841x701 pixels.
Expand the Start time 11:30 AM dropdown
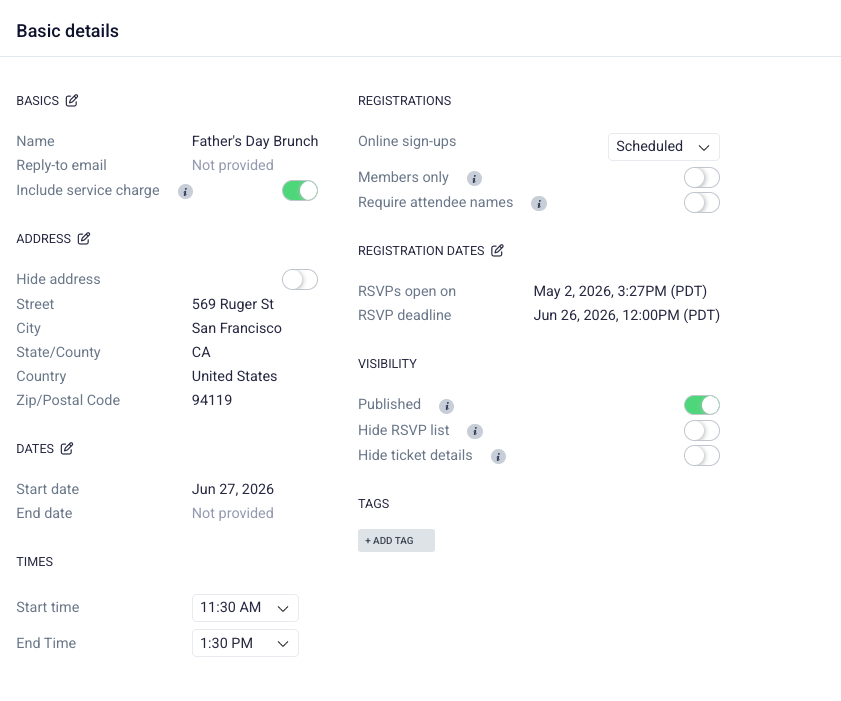[x=245, y=608]
